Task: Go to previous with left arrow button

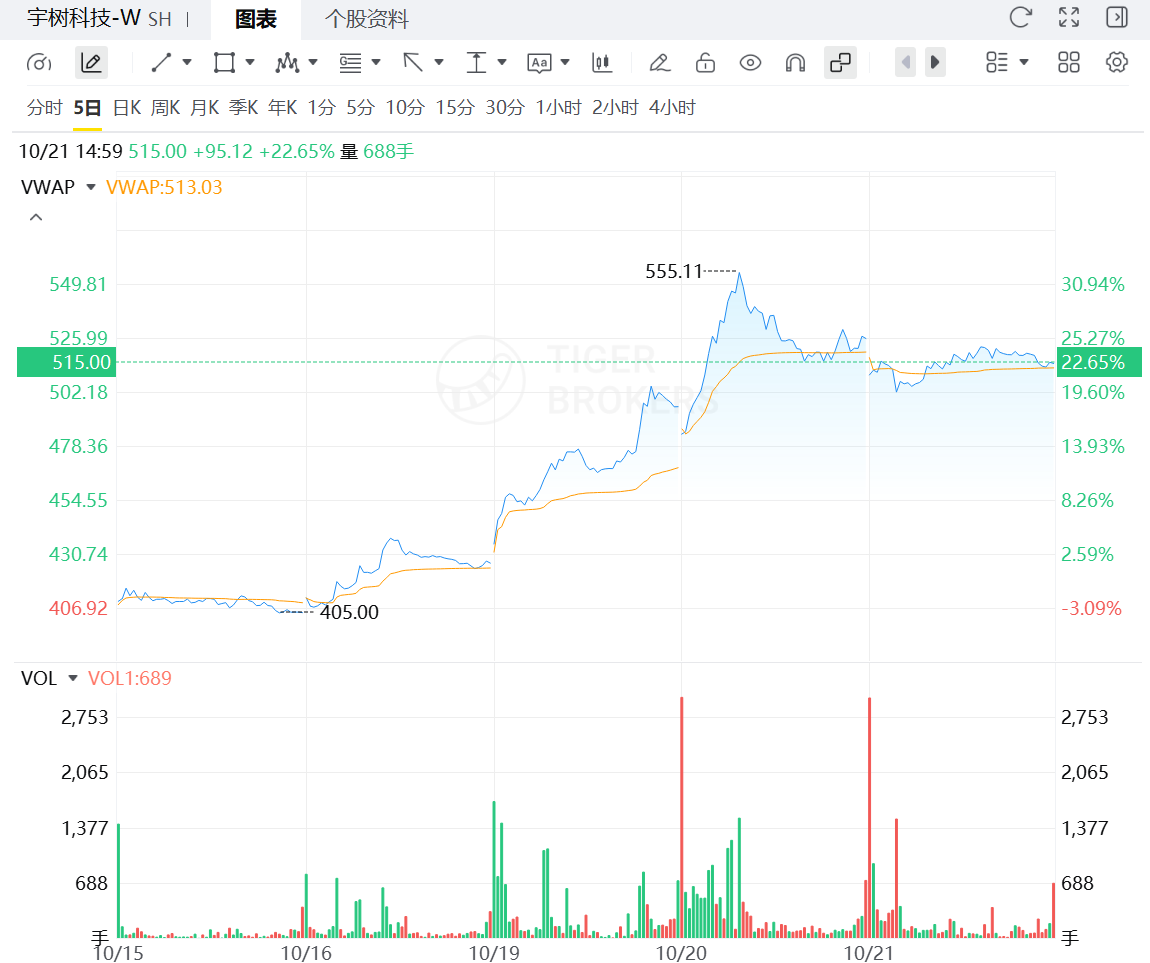Action: (x=906, y=62)
